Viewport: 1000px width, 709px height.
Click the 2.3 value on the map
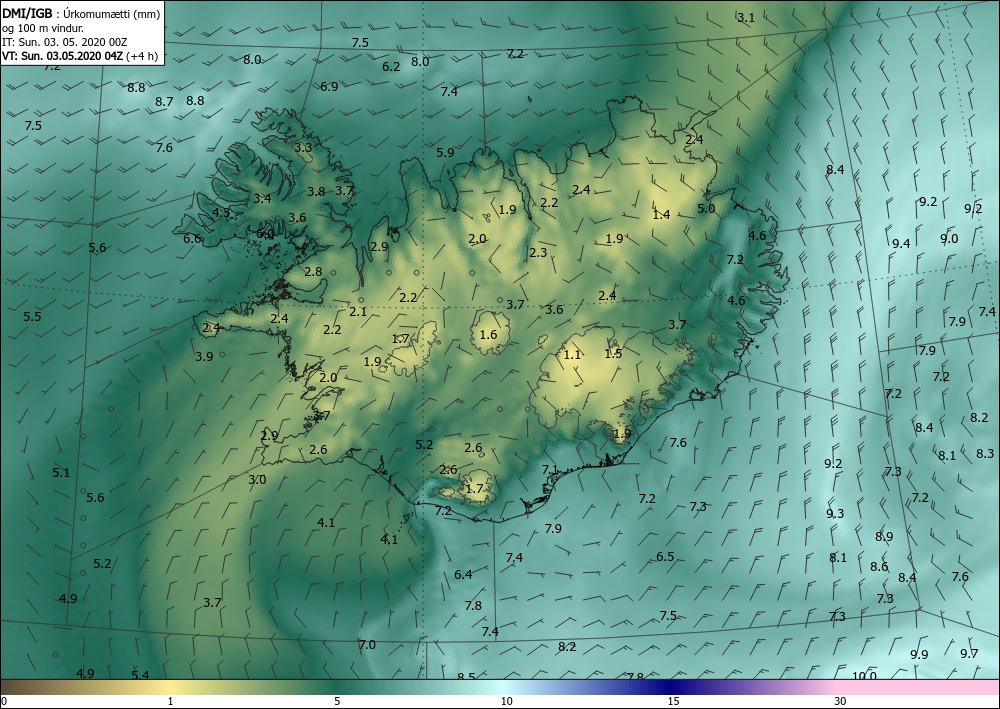538,252
